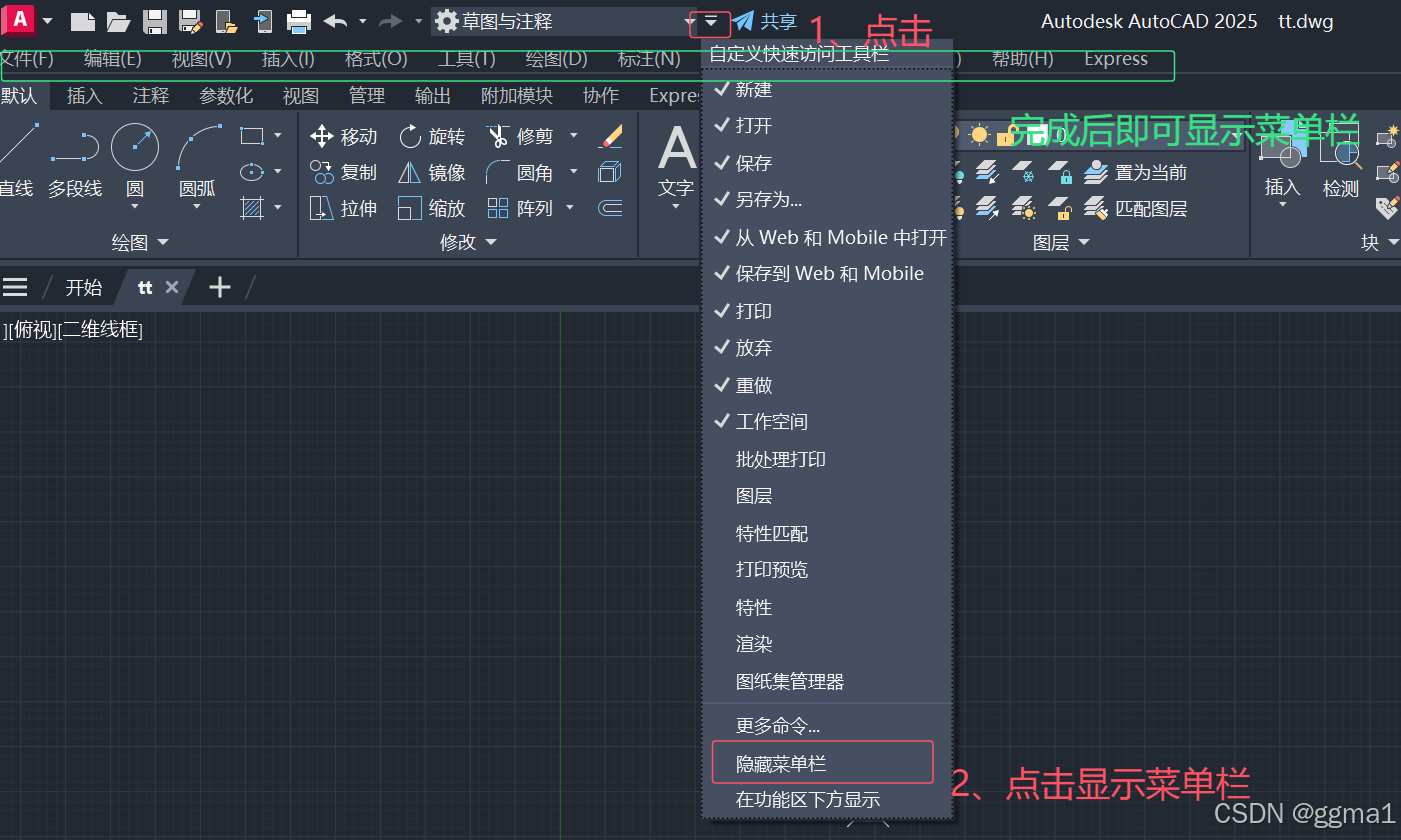Select the Ellipse tool icon

(x=252, y=172)
